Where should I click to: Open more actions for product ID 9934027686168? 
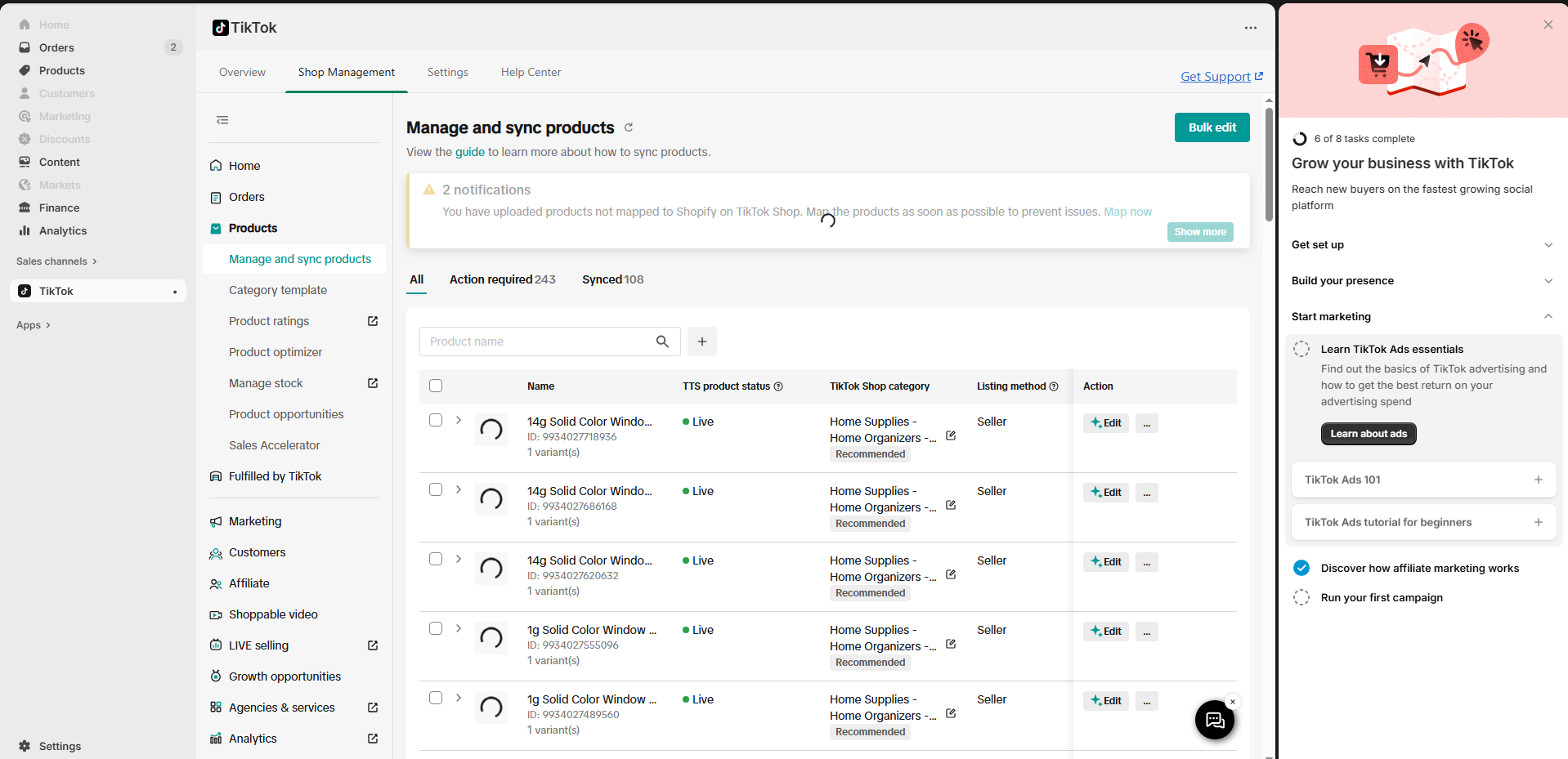point(1147,493)
